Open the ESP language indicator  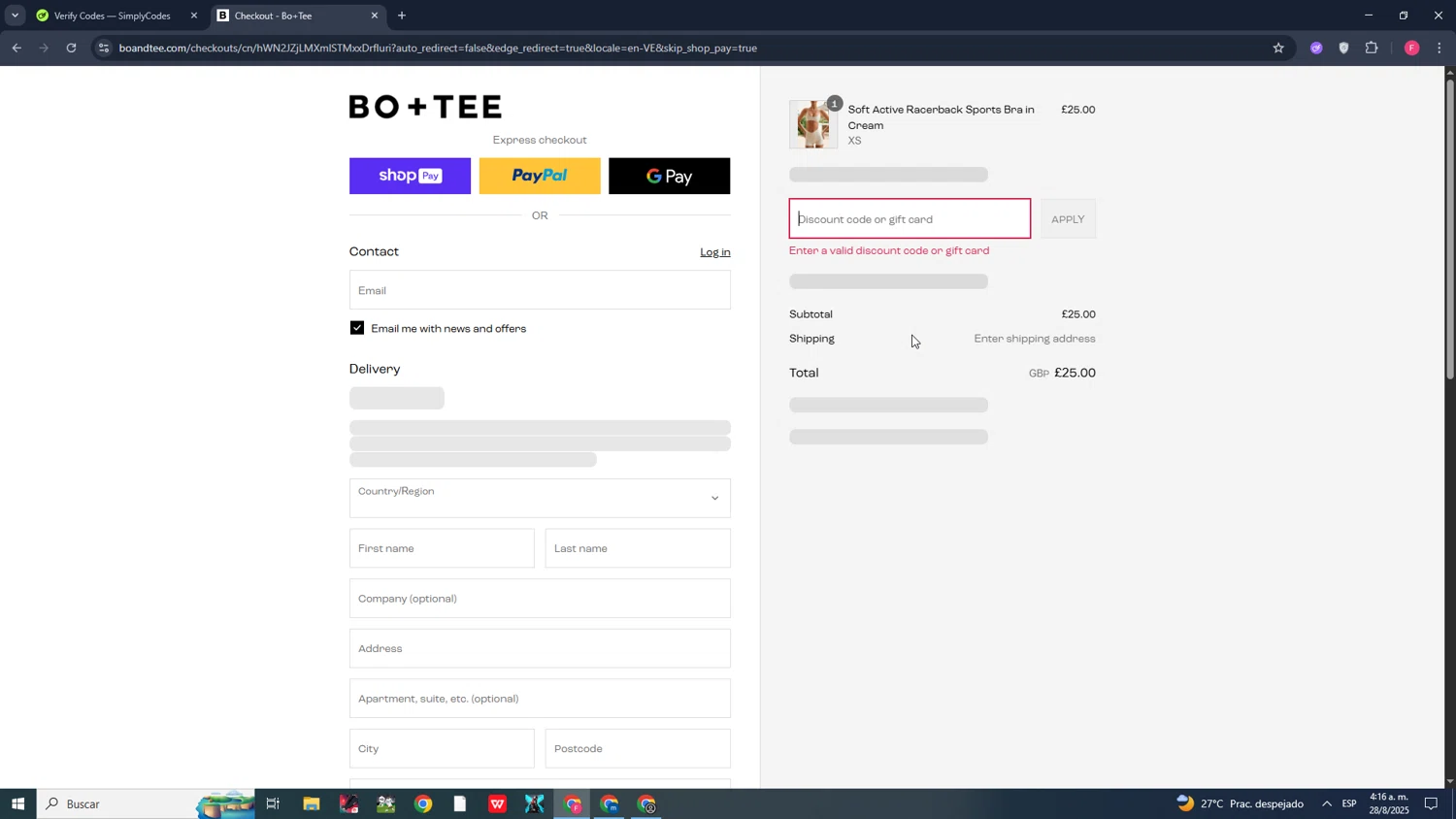click(1349, 804)
